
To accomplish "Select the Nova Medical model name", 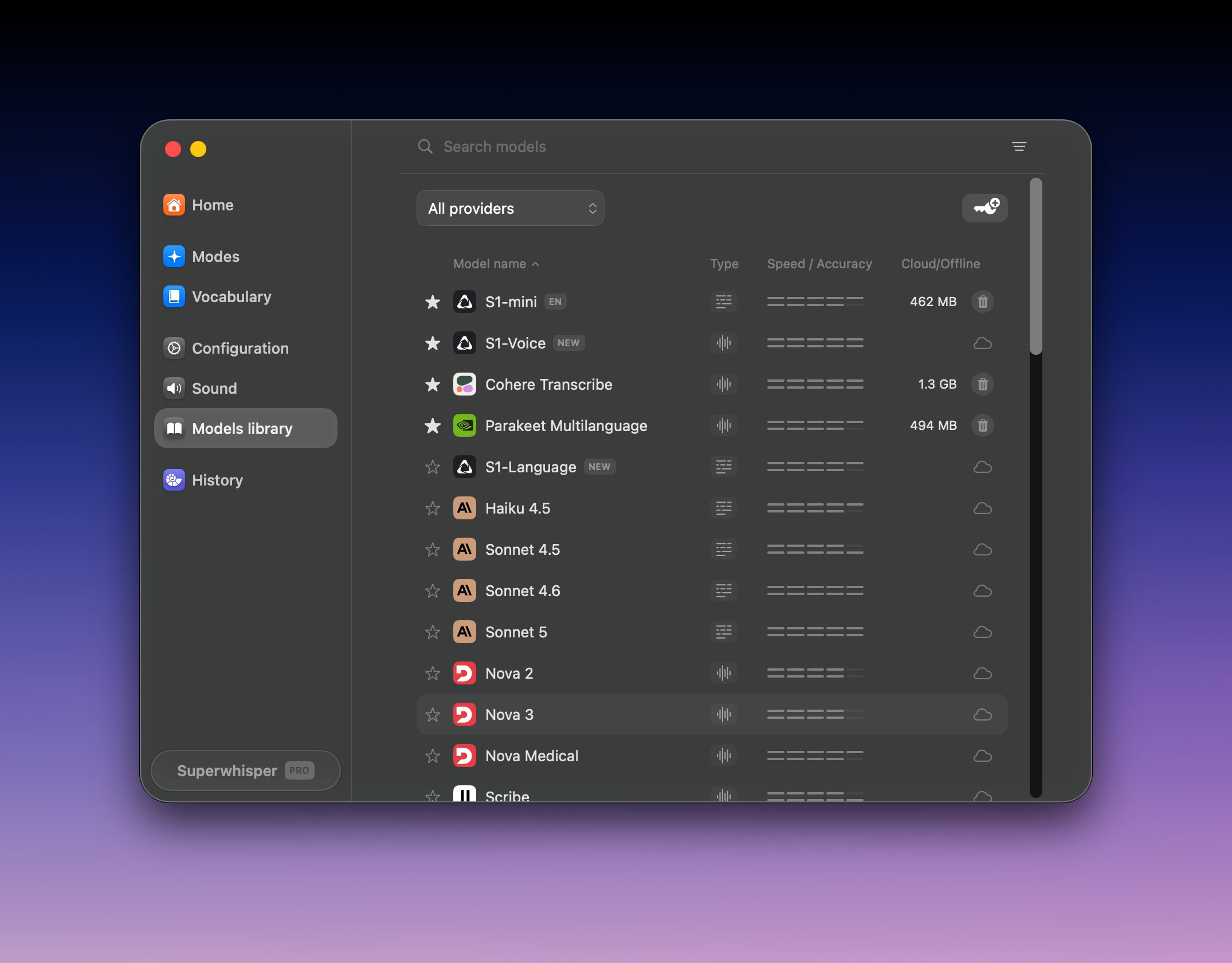I will (x=532, y=755).
